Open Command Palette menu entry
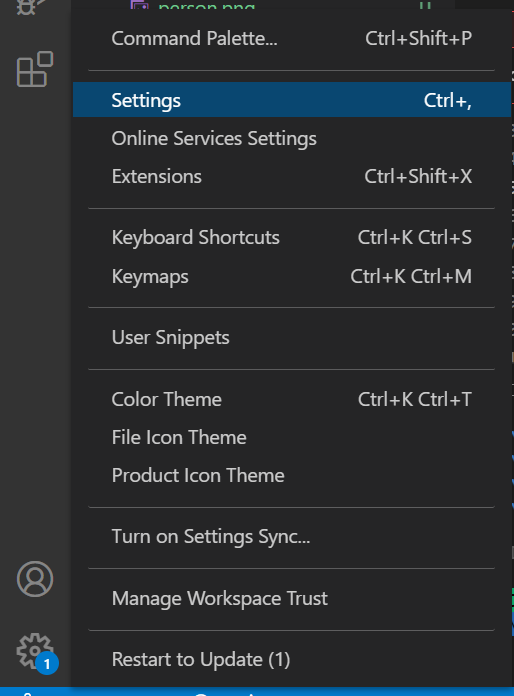The height and width of the screenshot is (696, 514). pos(292,39)
